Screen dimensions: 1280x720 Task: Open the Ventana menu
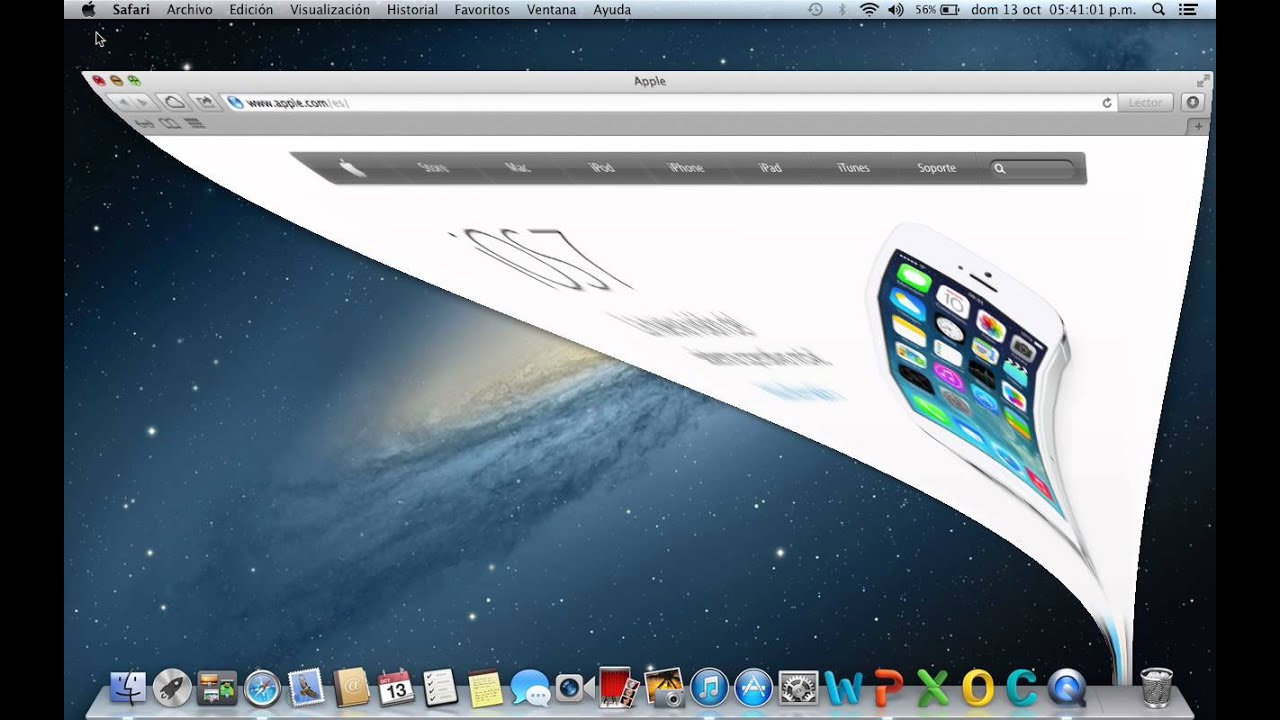point(551,10)
